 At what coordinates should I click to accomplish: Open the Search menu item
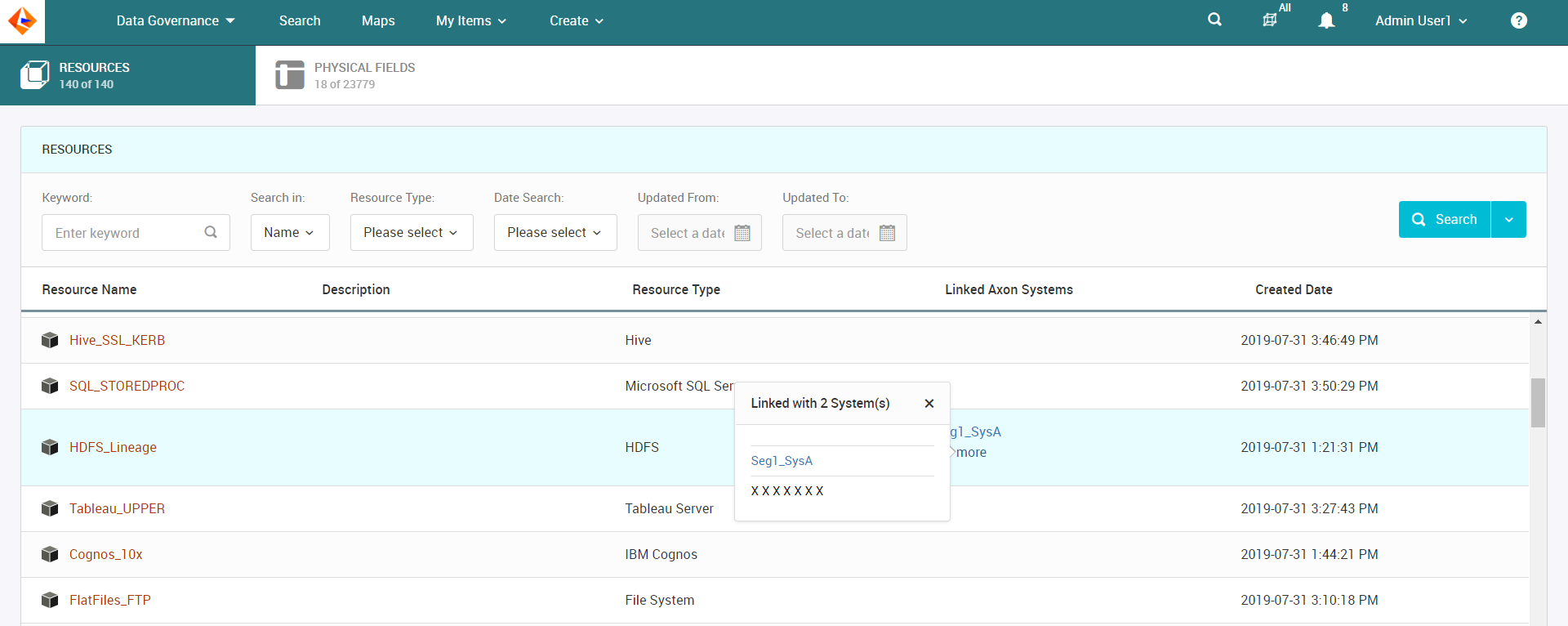point(300,20)
